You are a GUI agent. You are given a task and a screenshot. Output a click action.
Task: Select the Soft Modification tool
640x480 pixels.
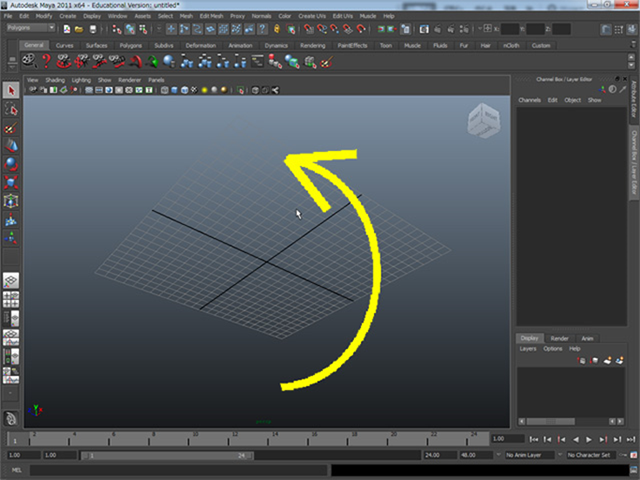click(x=11, y=220)
